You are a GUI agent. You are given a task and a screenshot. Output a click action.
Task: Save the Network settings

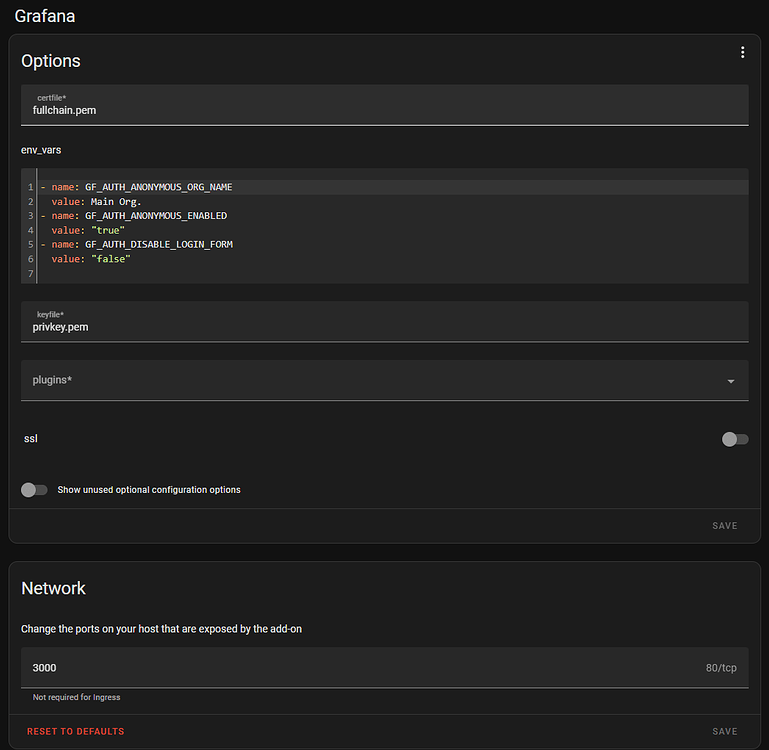pos(724,731)
